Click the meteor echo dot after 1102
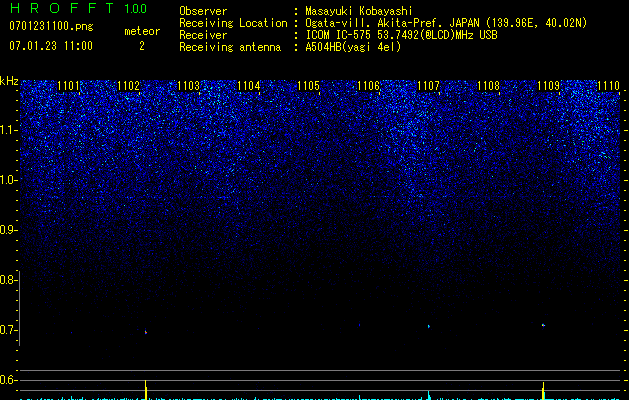 pos(146,332)
